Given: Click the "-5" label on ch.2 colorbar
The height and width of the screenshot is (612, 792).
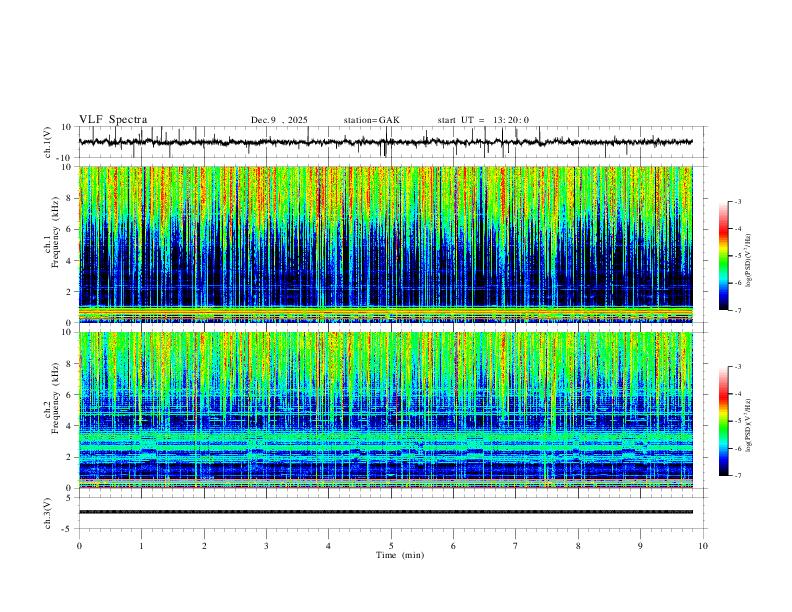Looking at the screenshot, I should [737, 421].
